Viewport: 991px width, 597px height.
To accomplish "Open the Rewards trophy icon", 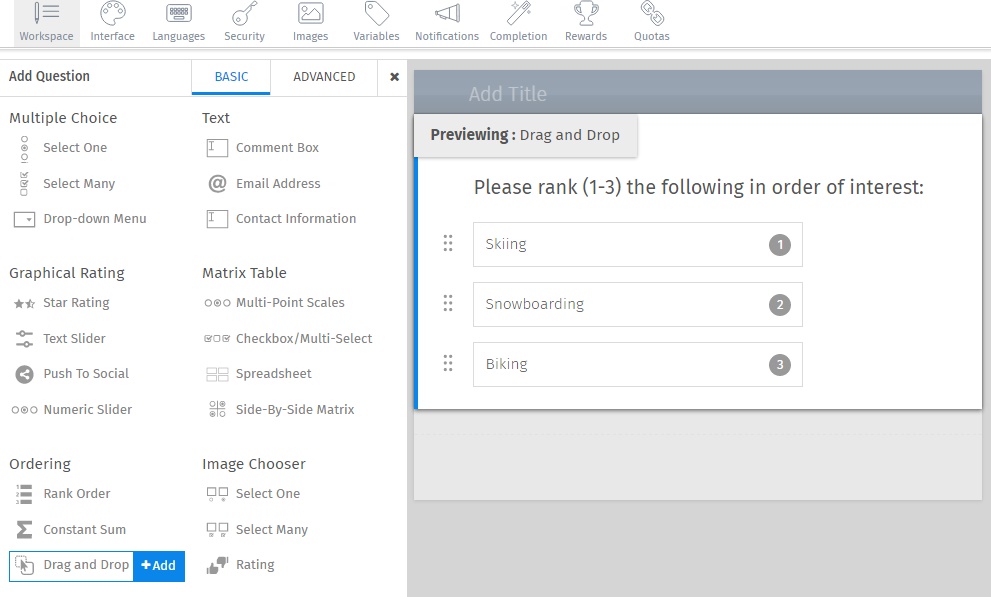I will [x=585, y=14].
